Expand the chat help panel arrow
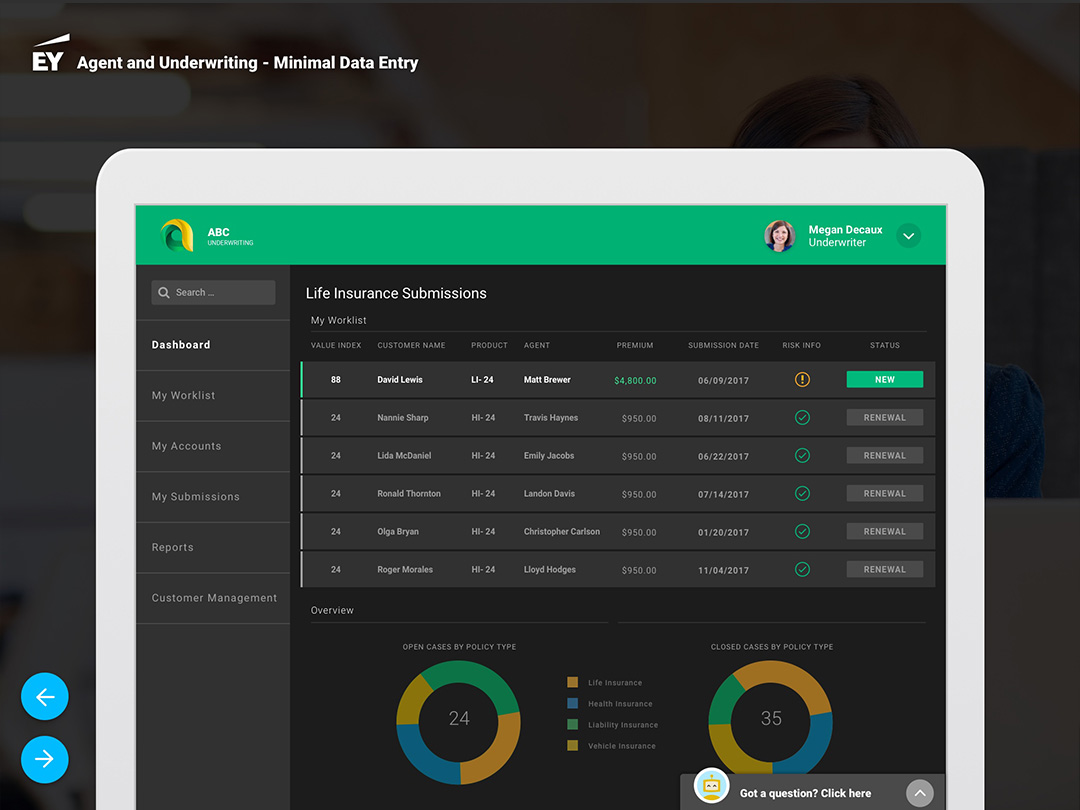This screenshot has height=810, width=1080. pyautogui.click(x=919, y=794)
